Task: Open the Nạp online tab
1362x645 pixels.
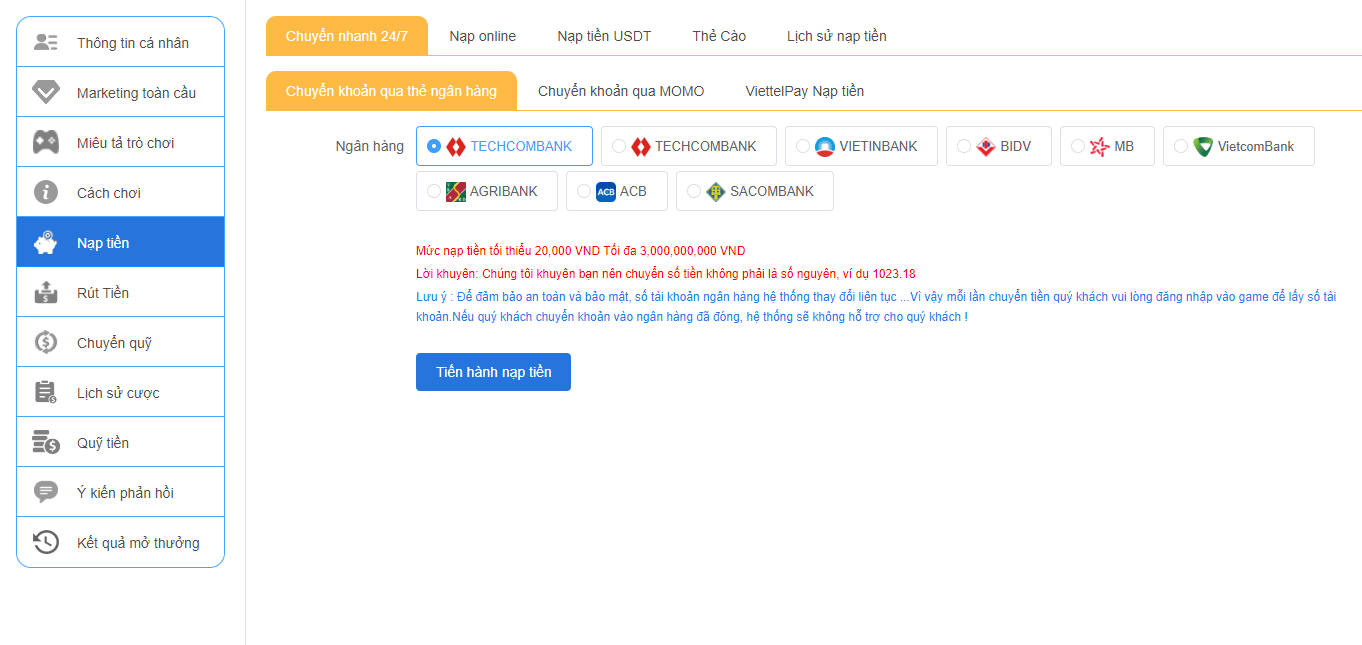Action: tap(483, 36)
